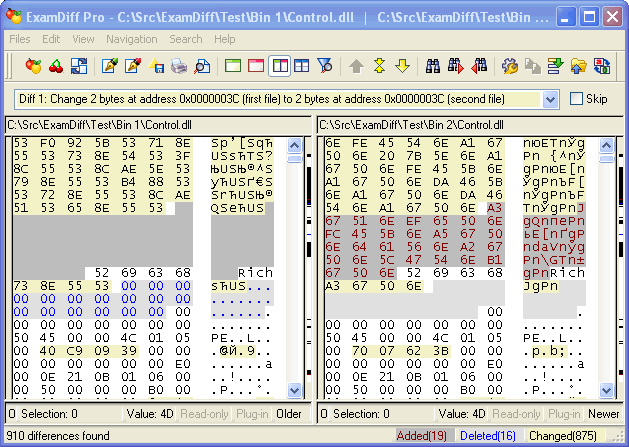Viewport: 629px width, 447px height.
Task: Open the Navigation menu
Action: (x=132, y=39)
